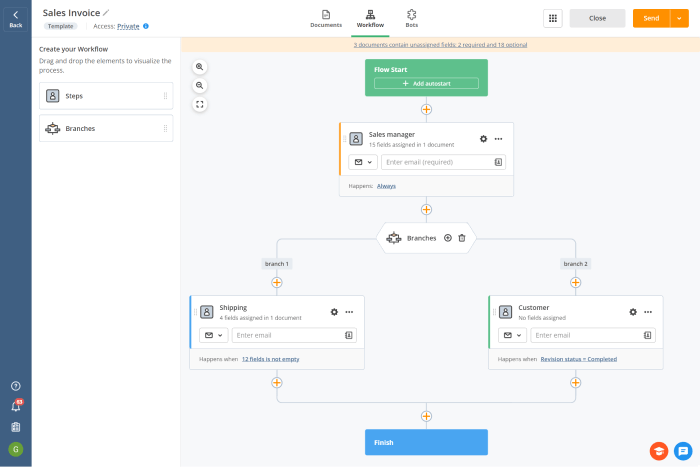Grab the Steps card drag handle
The height and width of the screenshot is (467, 700).
165,96
